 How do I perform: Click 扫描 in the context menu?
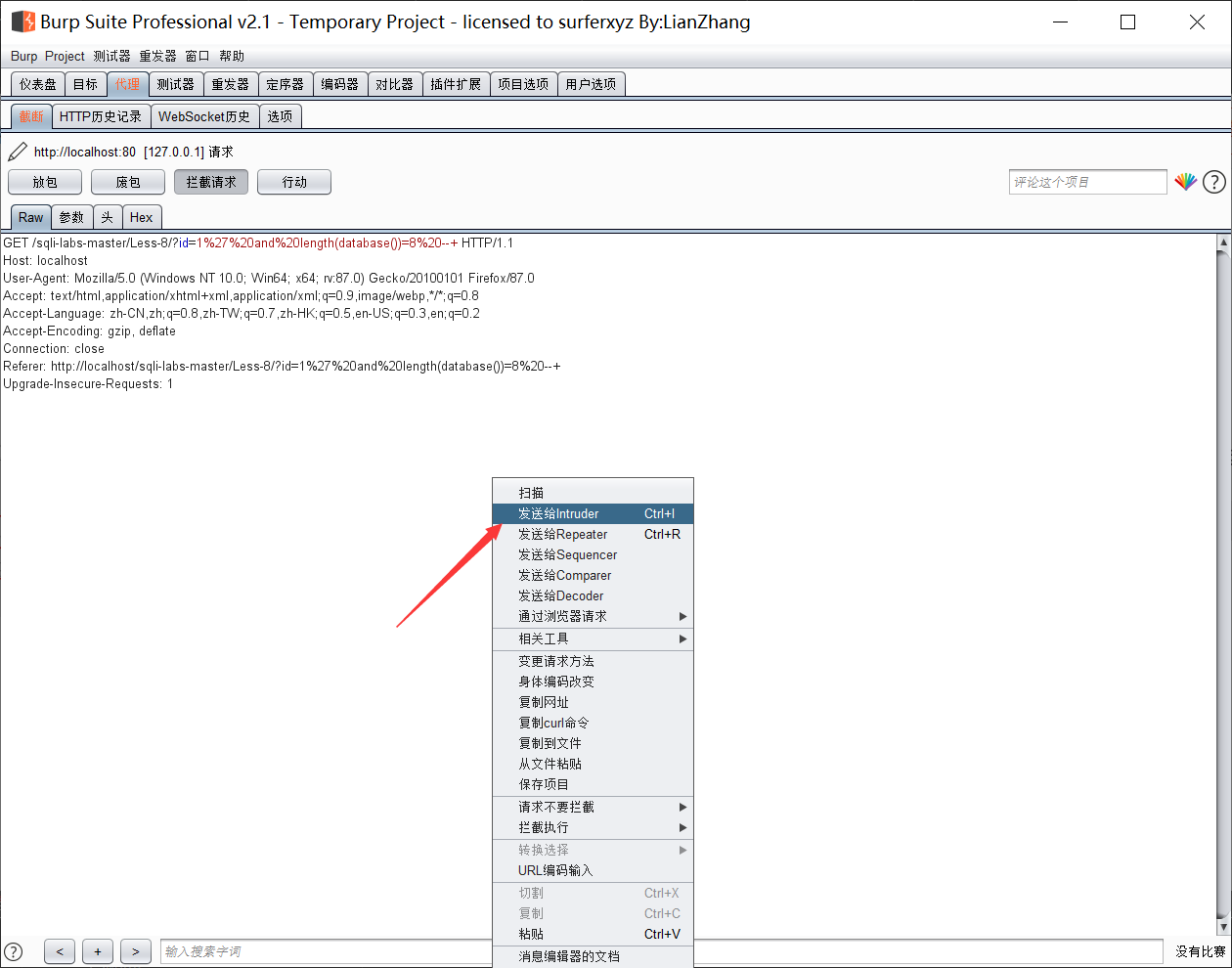pyautogui.click(x=593, y=493)
